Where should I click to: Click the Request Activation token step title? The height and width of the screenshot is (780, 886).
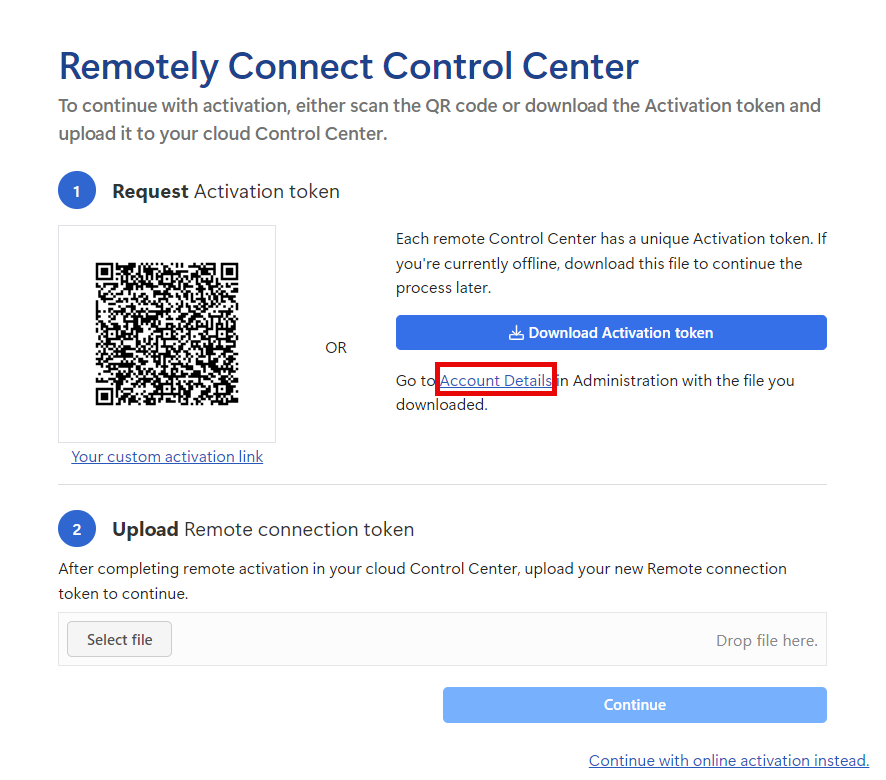tap(226, 192)
